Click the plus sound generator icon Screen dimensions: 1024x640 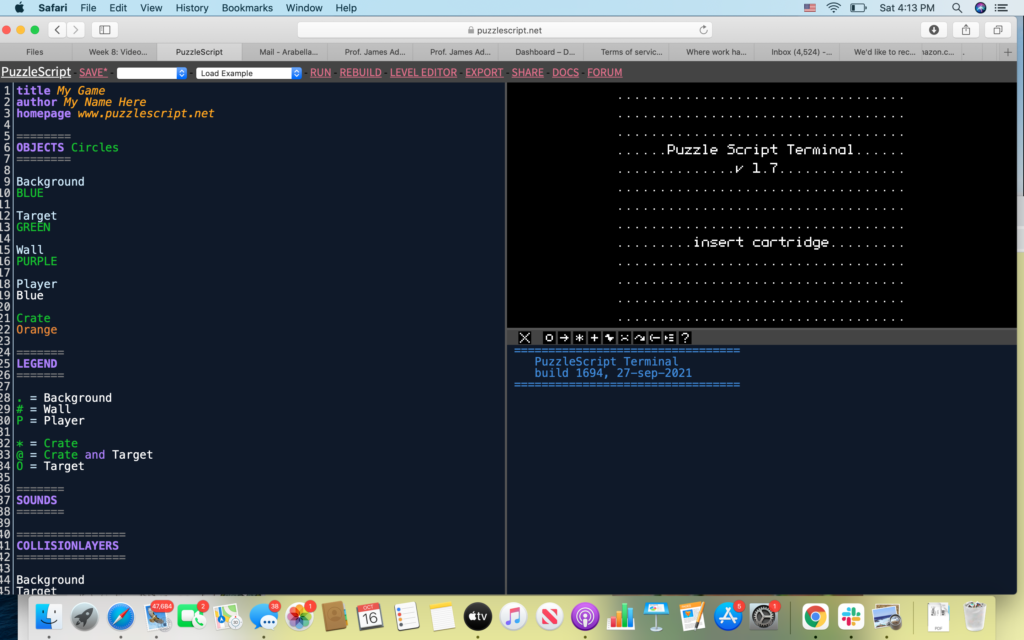click(594, 338)
